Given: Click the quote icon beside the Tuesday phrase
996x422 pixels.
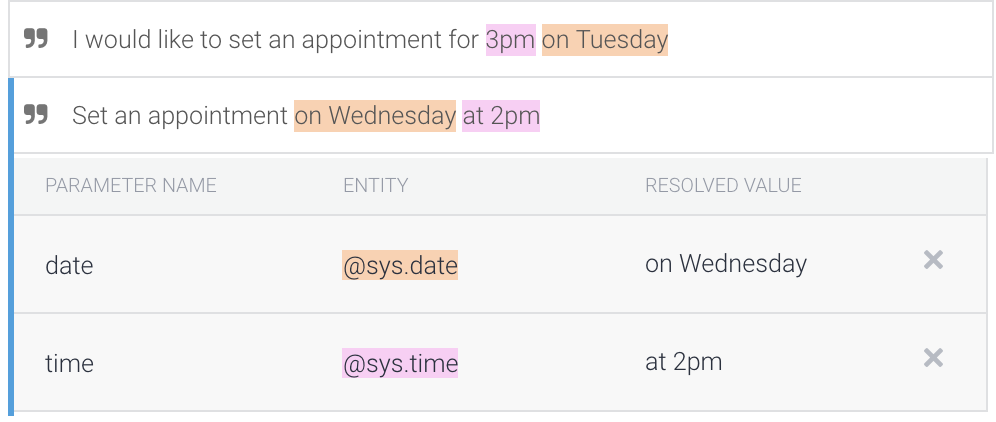Looking at the screenshot, I should coord(35,40).
